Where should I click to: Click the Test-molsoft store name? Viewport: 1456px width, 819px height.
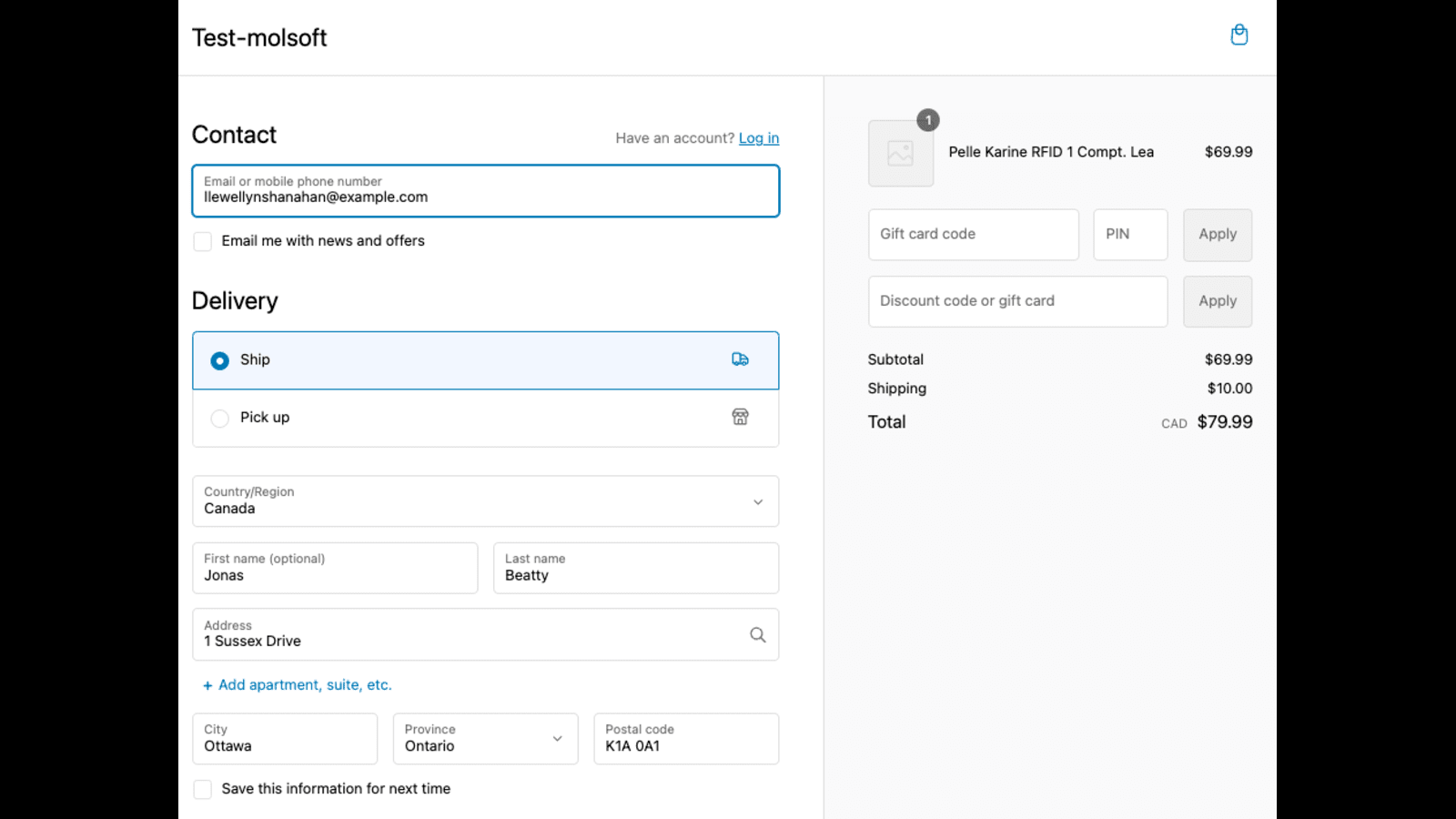coord(258,37)
